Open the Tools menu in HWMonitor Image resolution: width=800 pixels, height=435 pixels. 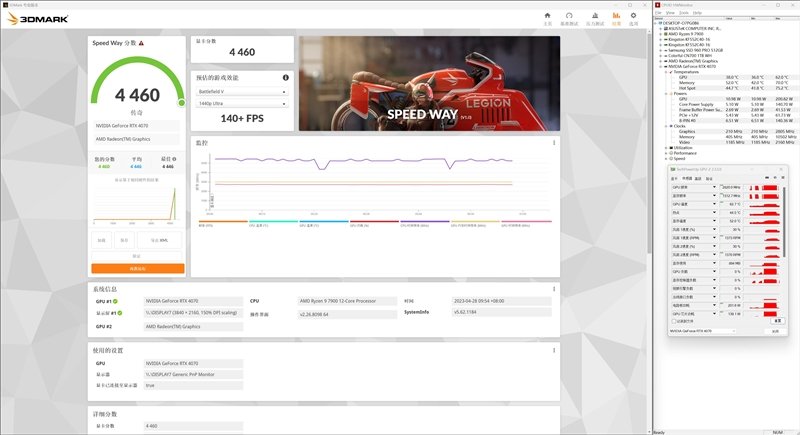(x=684, y=13)
